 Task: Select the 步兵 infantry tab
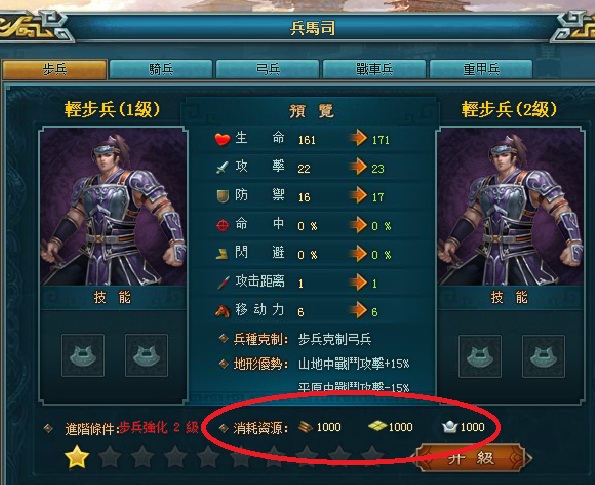55,69
